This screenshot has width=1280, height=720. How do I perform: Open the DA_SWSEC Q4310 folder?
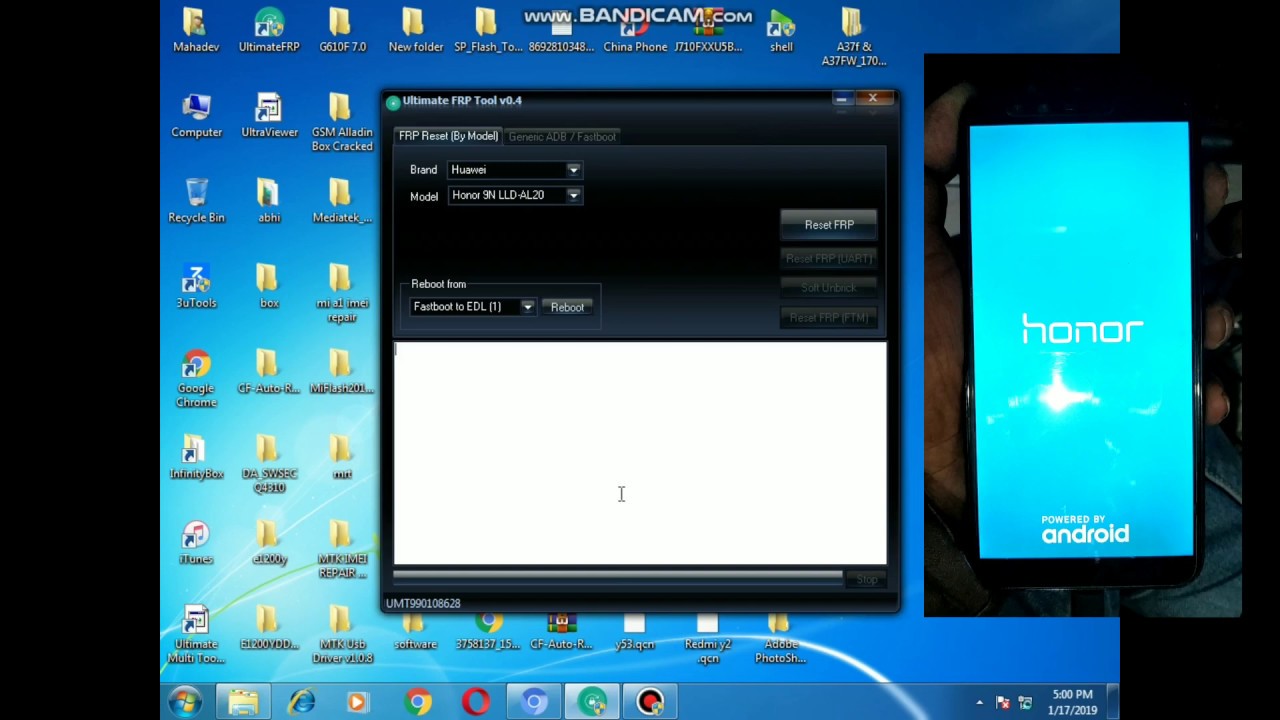[269, 464]
